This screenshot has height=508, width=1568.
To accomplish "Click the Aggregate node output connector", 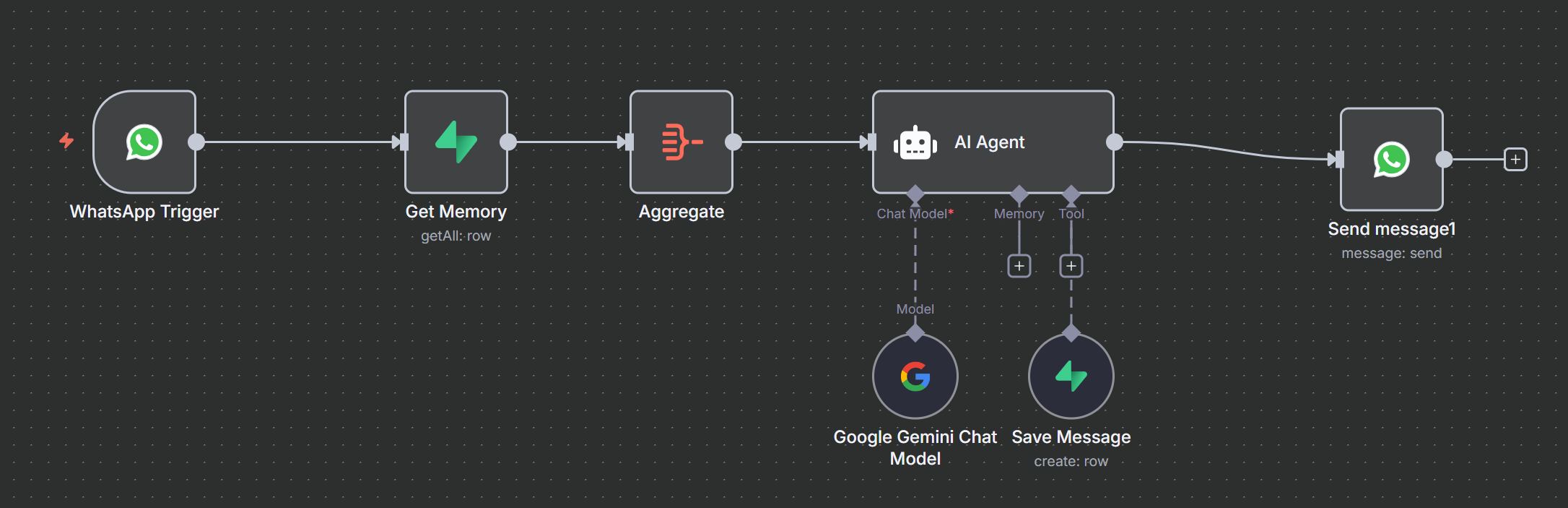I will tap(733, 142).
